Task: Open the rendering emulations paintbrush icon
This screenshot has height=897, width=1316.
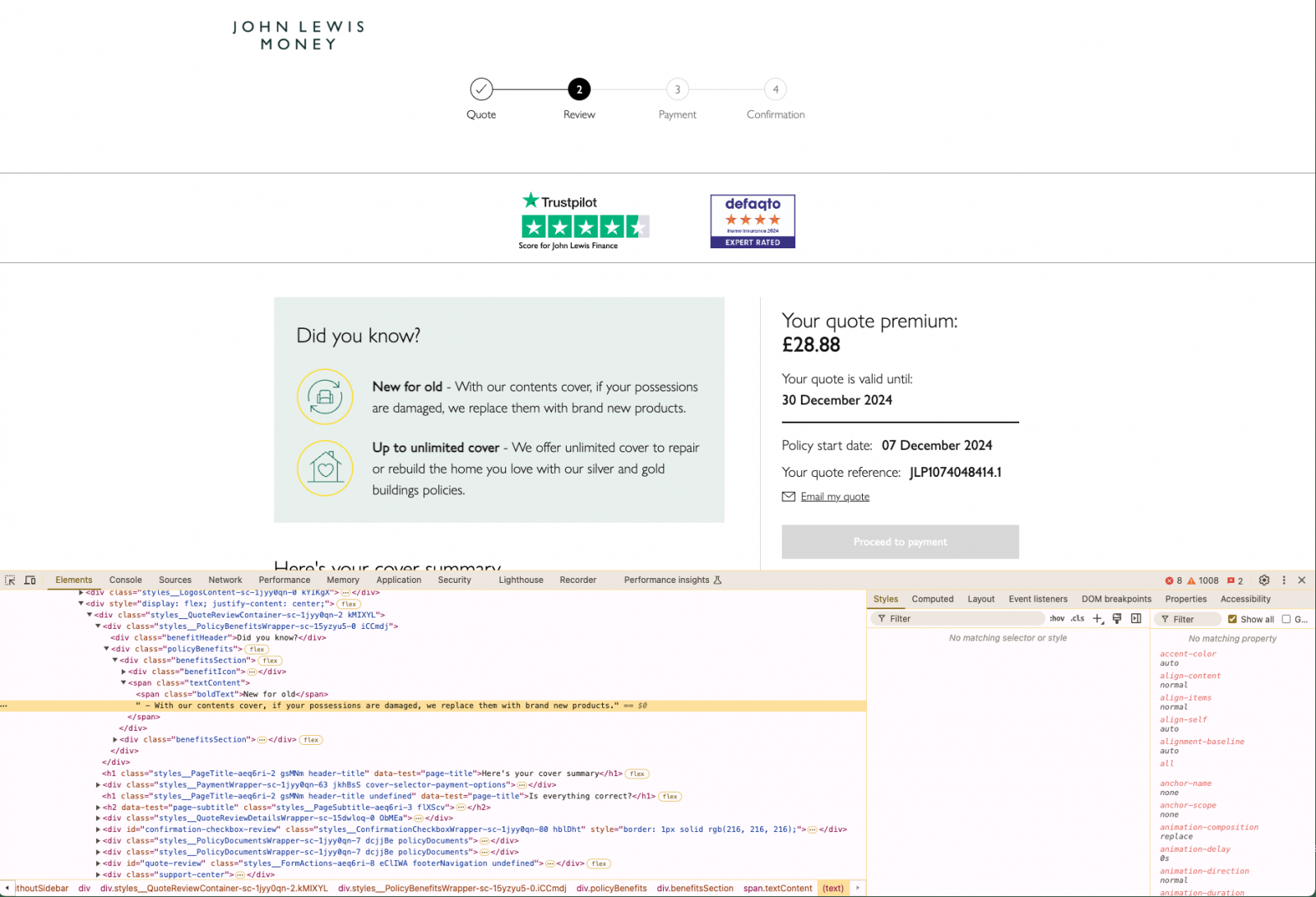Action: (x=1117, y=618)
